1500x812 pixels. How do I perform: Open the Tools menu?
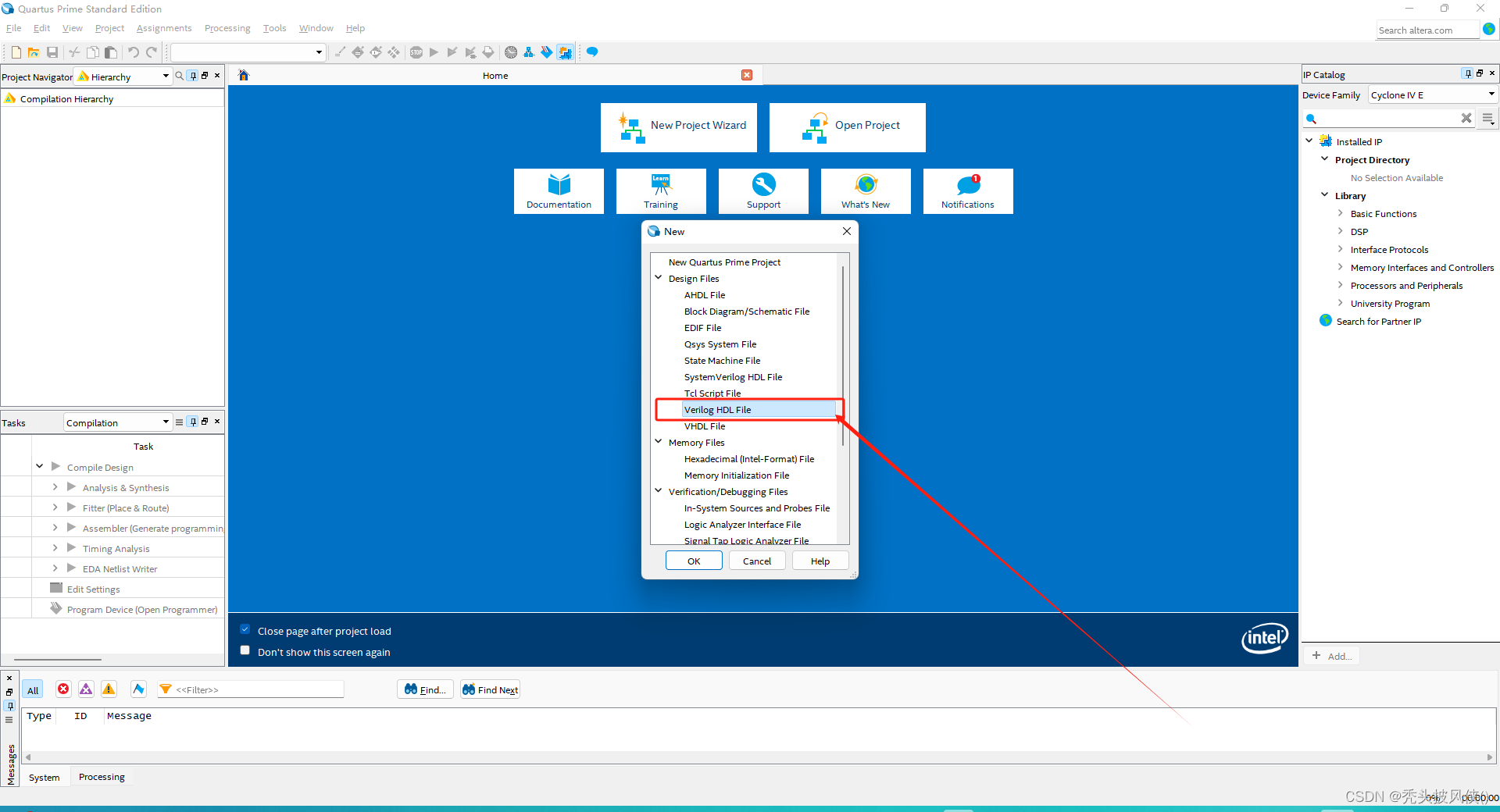pos(275,28)
